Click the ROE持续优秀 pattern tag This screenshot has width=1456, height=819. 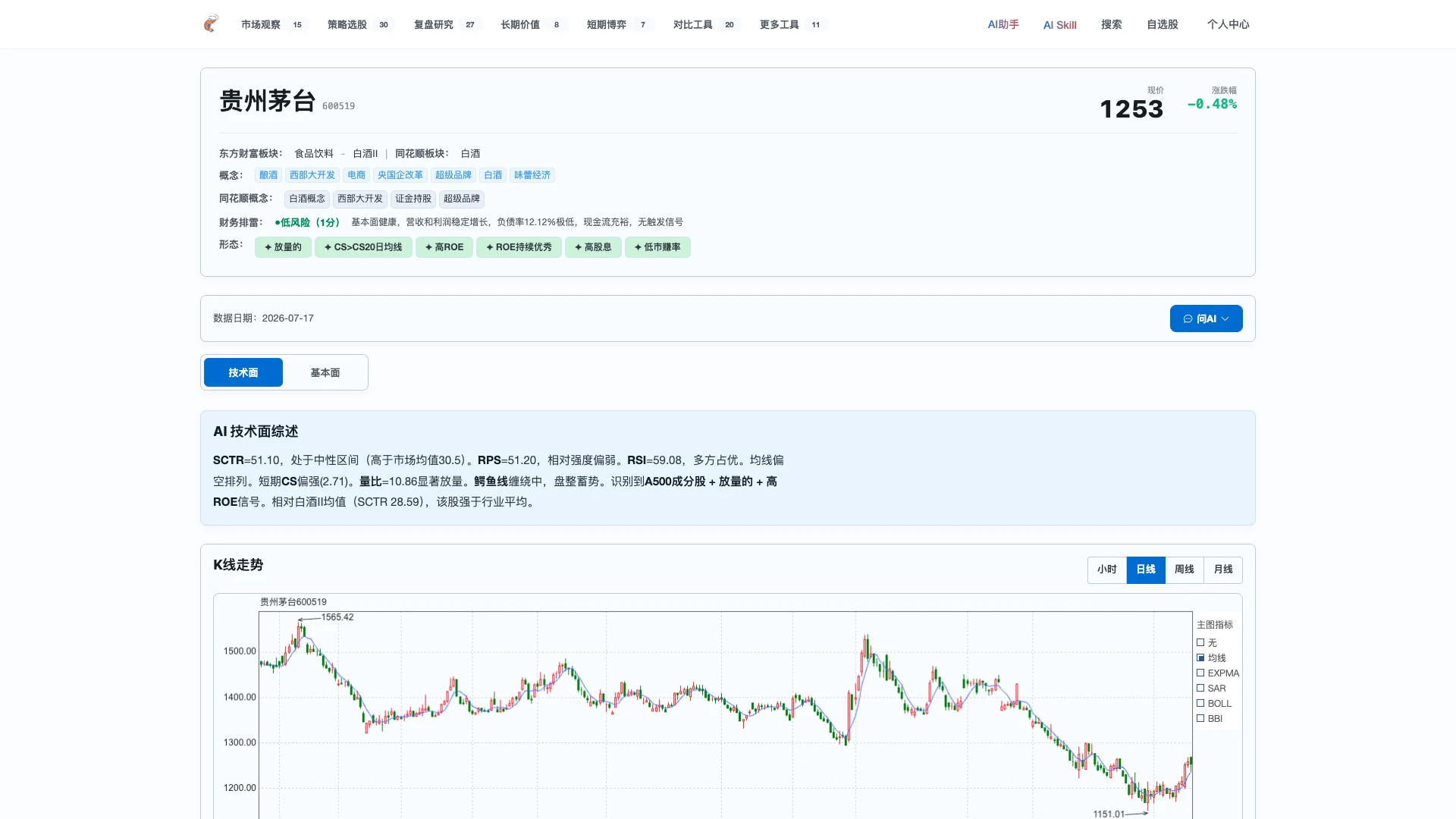pyautogui.click(x=519, y=247)
